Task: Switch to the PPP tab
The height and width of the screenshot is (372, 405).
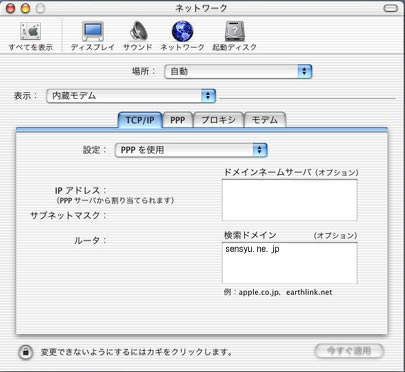Action: [177, 120]
